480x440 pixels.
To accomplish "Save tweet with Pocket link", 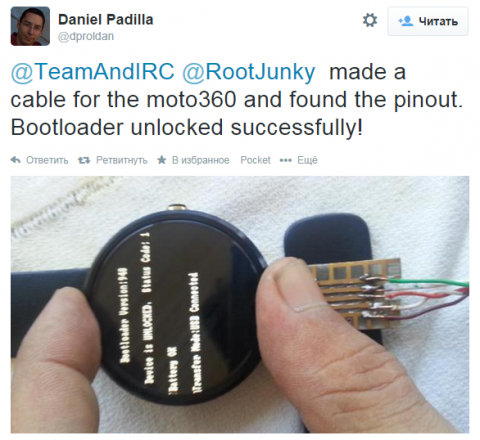I will click(255, 160).
